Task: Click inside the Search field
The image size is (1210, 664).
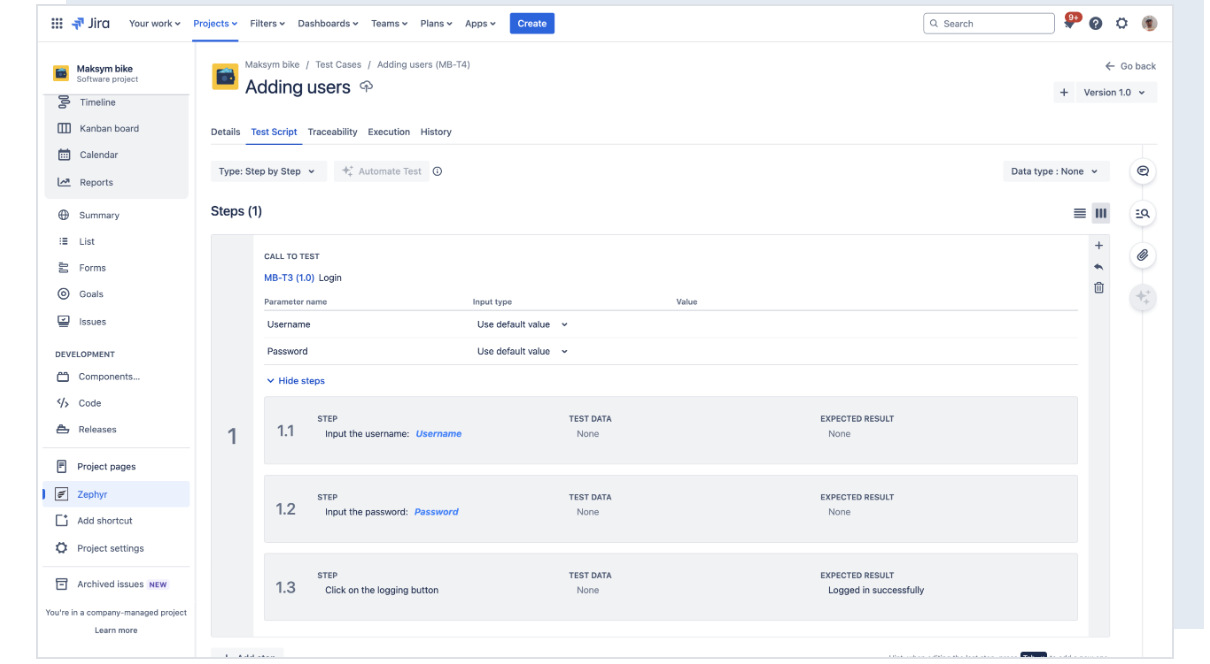Action: coord(988,22)
